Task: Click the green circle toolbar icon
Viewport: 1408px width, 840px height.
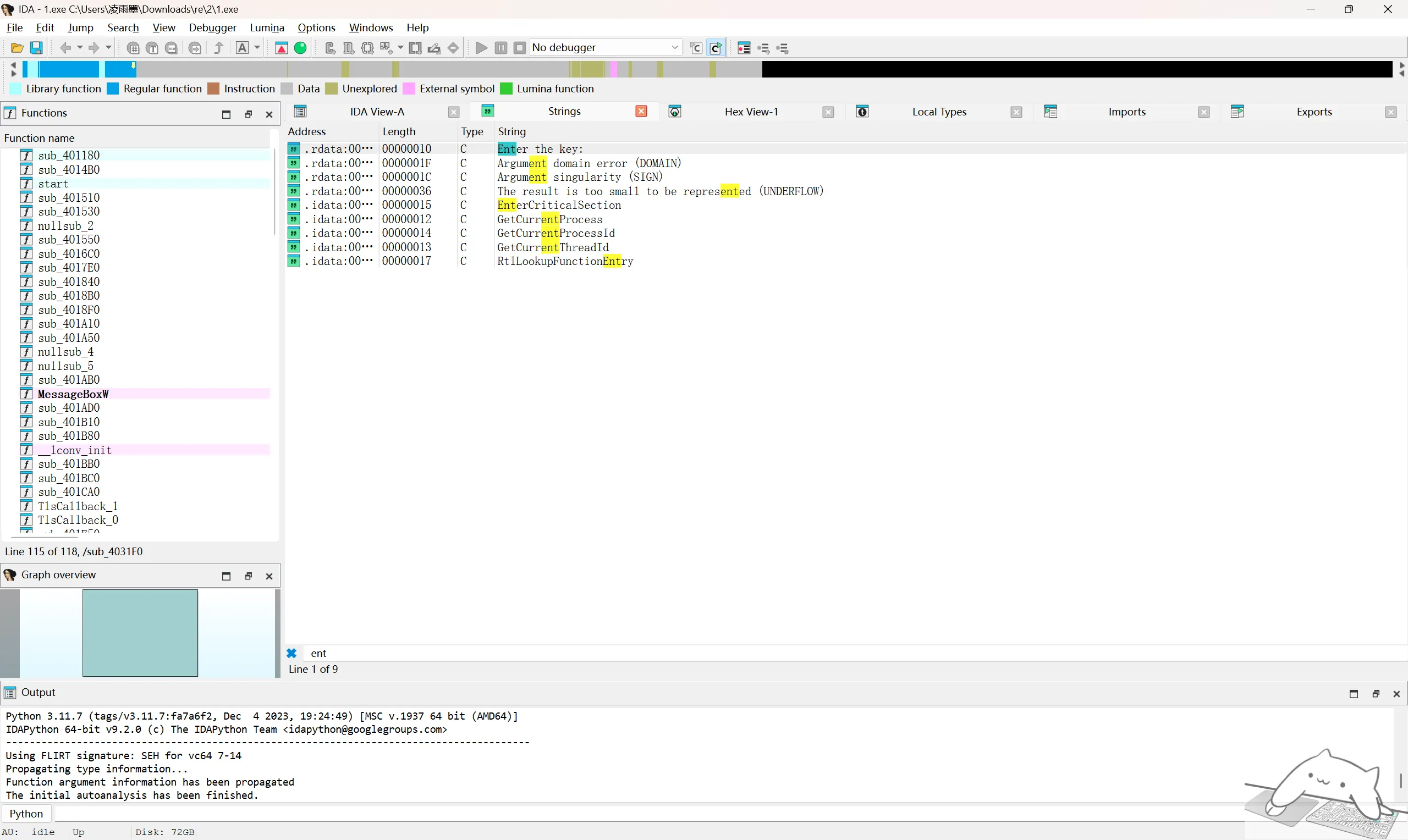Action: point(301,48)
